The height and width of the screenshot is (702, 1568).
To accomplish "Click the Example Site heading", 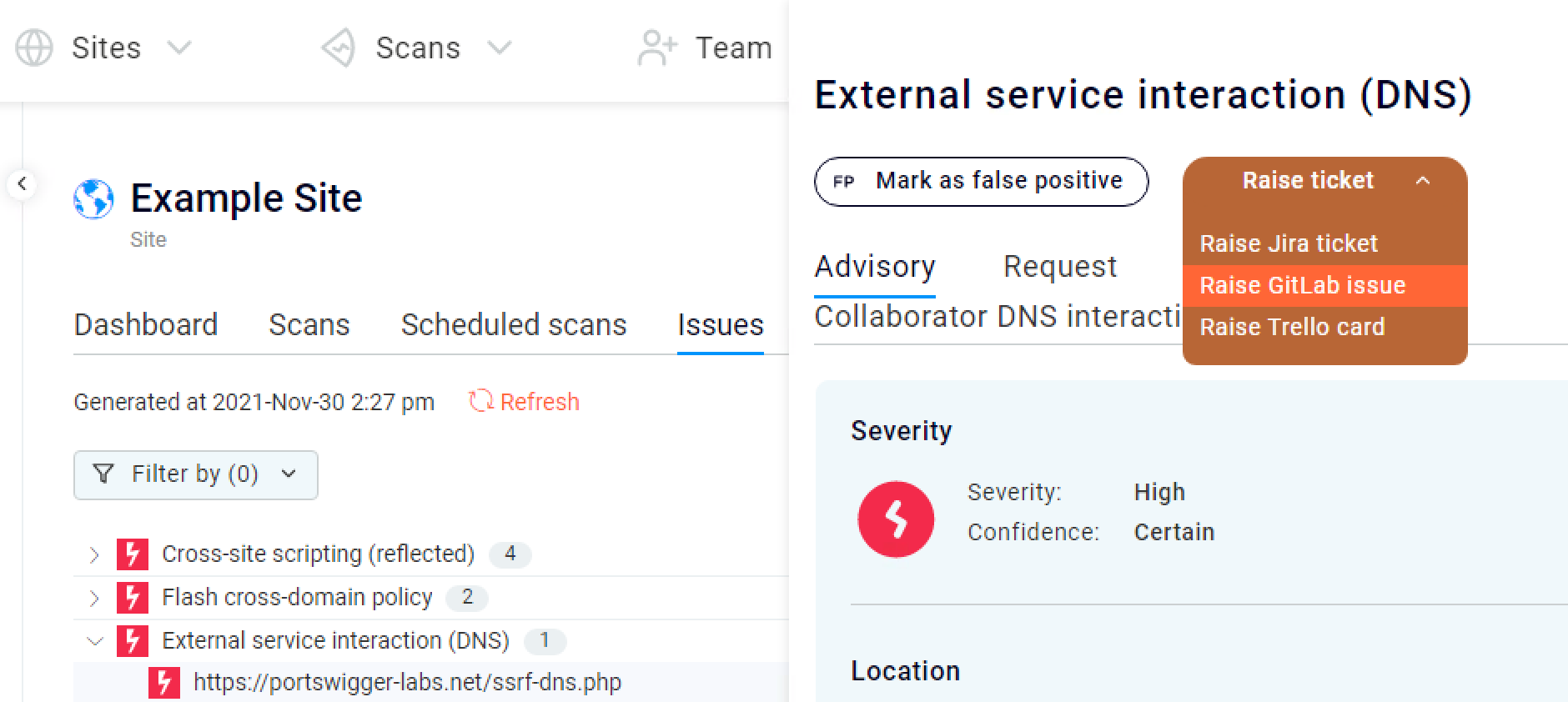I will coord(246,198).
